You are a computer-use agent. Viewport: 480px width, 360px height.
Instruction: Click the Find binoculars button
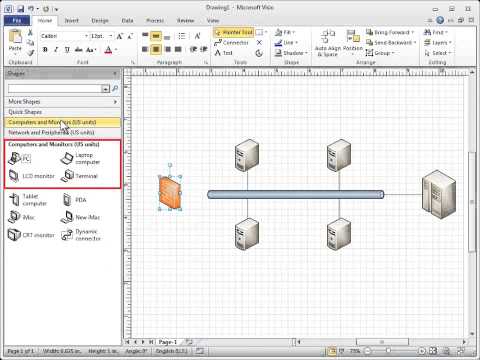coord(435,32)
